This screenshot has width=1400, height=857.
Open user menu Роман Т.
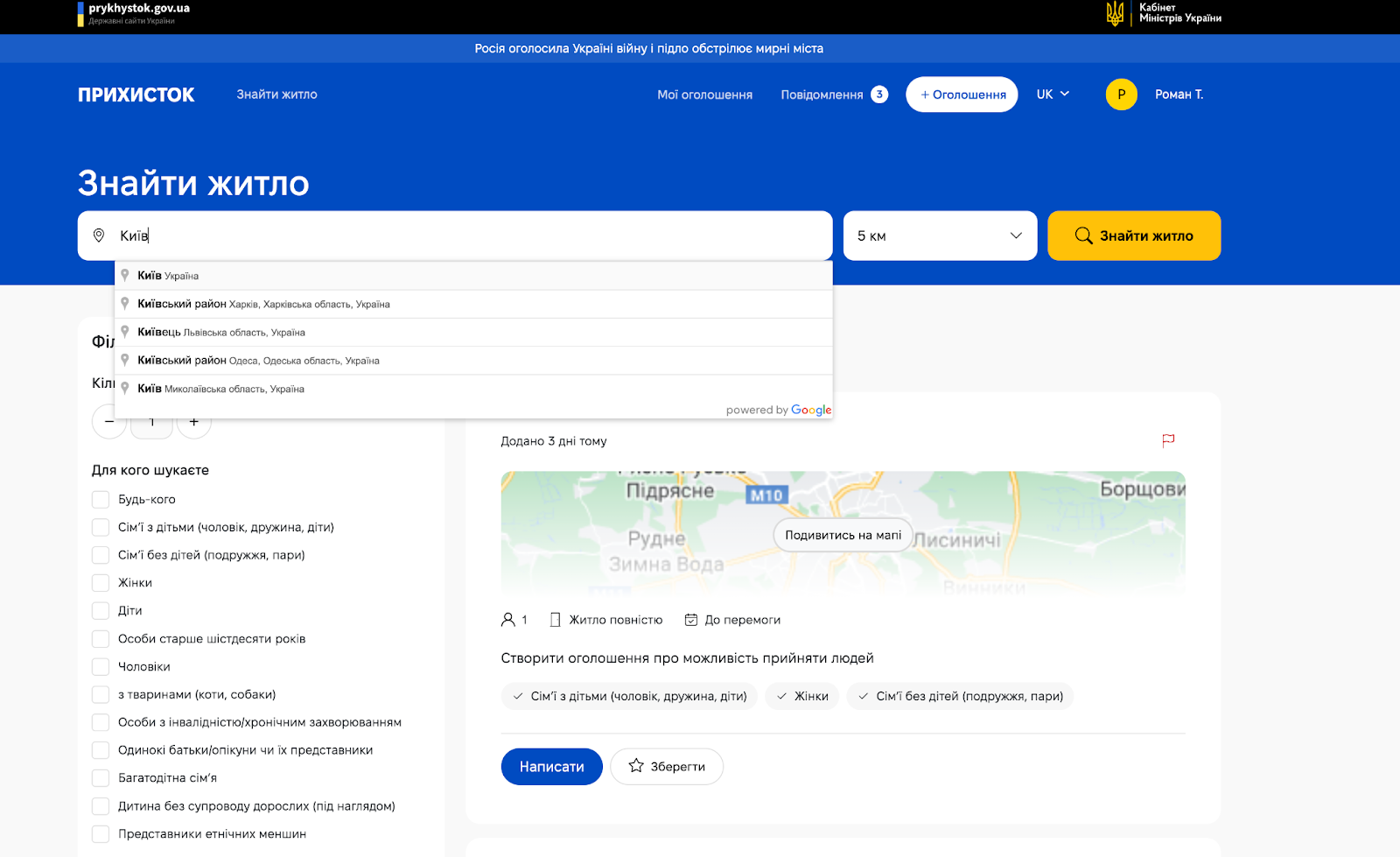[x=1179, y=95]
